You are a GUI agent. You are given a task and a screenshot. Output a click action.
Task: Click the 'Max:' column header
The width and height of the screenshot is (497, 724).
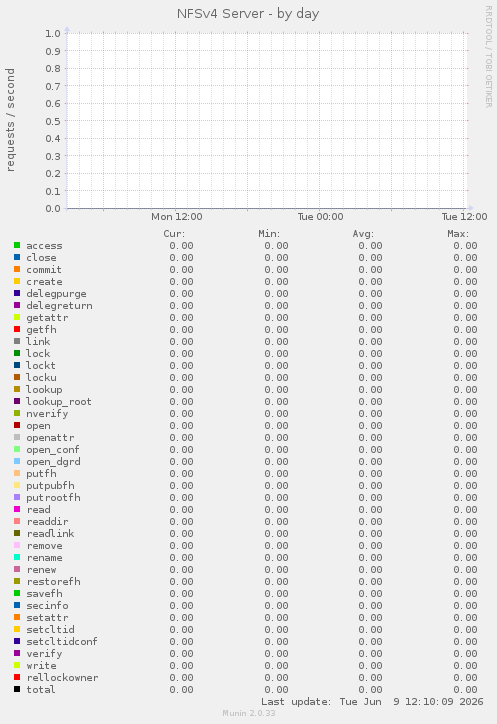(x=458, y=234)
